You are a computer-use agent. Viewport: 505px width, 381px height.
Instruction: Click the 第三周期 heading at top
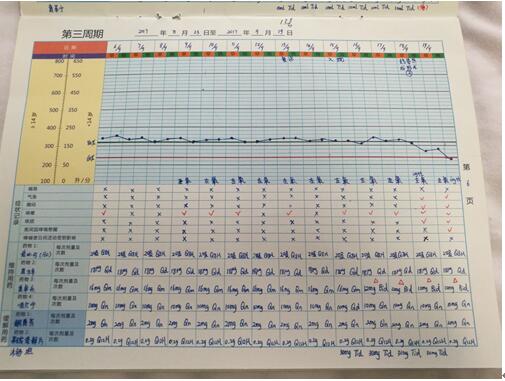pyautogui.click(x=82, y=34)
